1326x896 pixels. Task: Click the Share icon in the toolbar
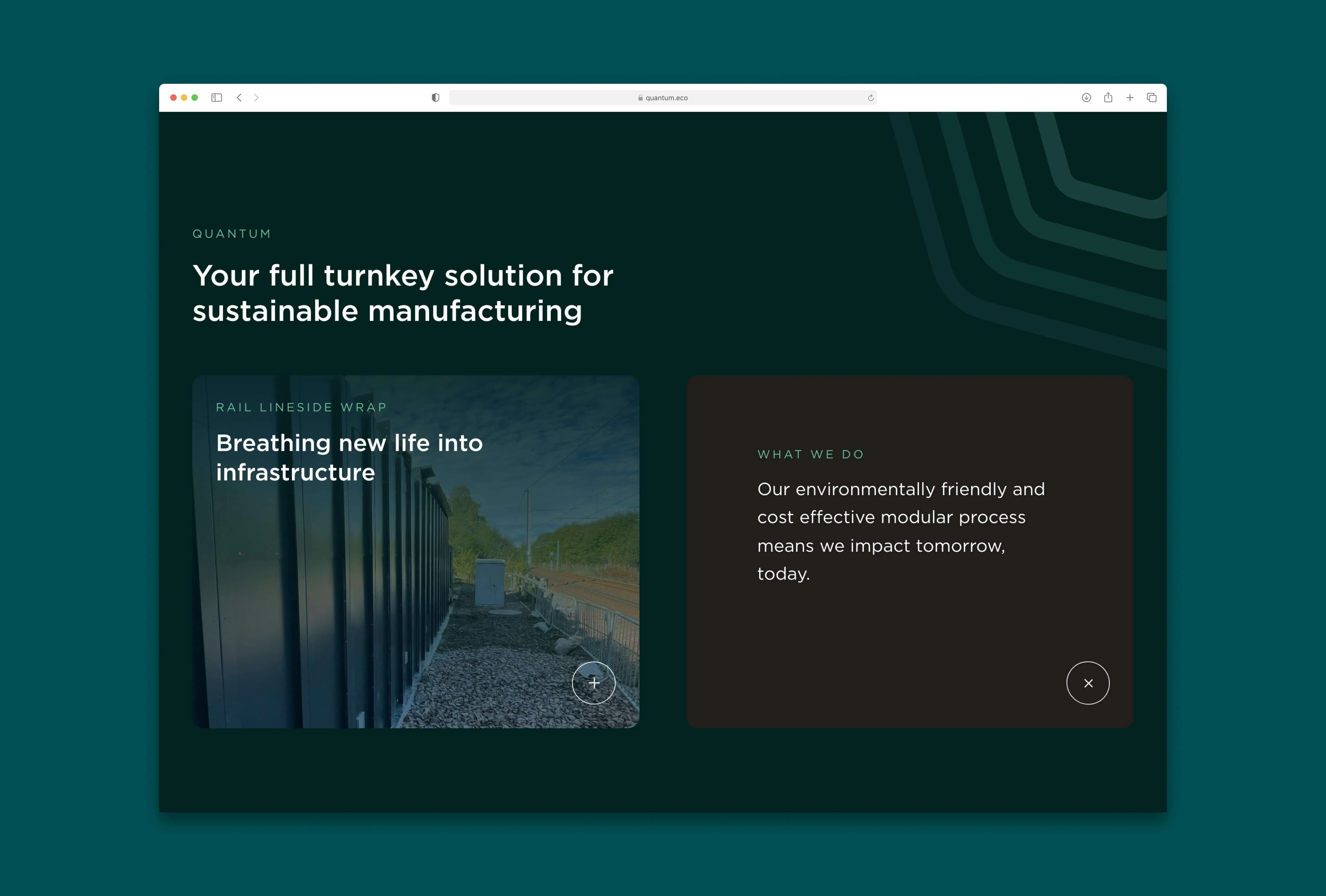coord(1107,98)
